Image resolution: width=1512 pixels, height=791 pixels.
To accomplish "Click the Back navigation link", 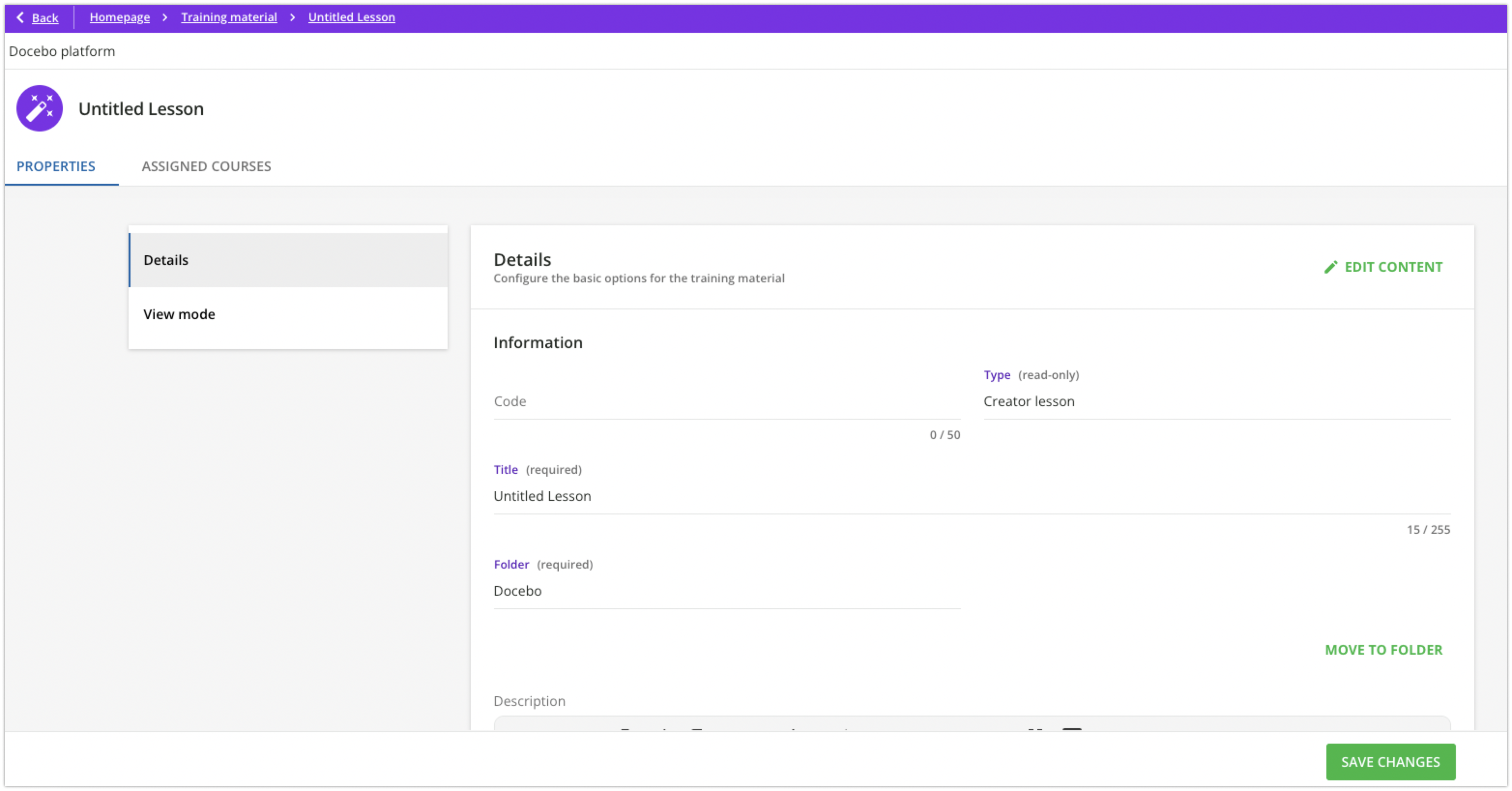I will click(44, 18).
